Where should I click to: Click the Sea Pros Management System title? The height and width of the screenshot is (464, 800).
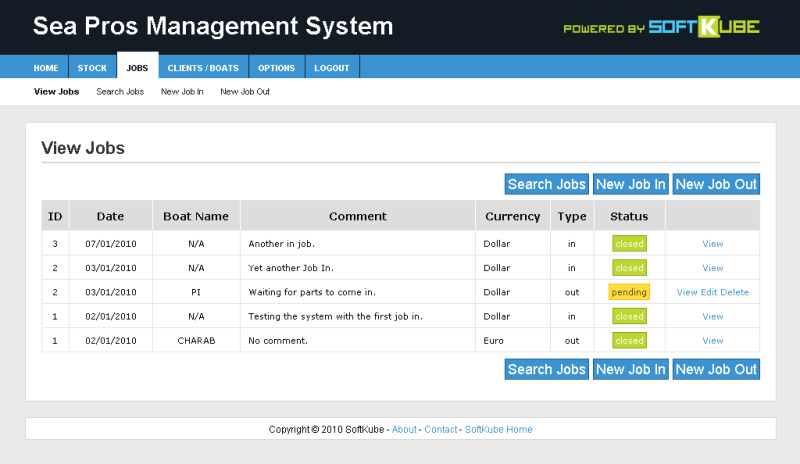213,26
